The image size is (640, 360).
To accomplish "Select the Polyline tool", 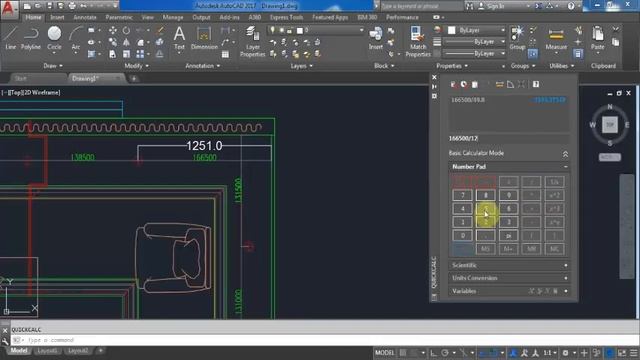I will (31, 38).
